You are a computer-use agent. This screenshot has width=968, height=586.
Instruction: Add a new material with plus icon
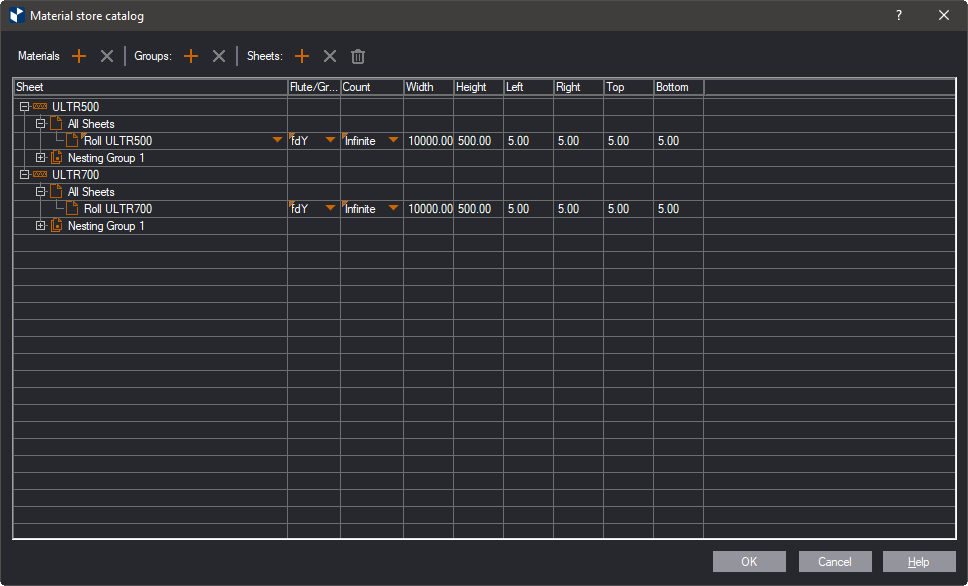(x=79, y=57)
